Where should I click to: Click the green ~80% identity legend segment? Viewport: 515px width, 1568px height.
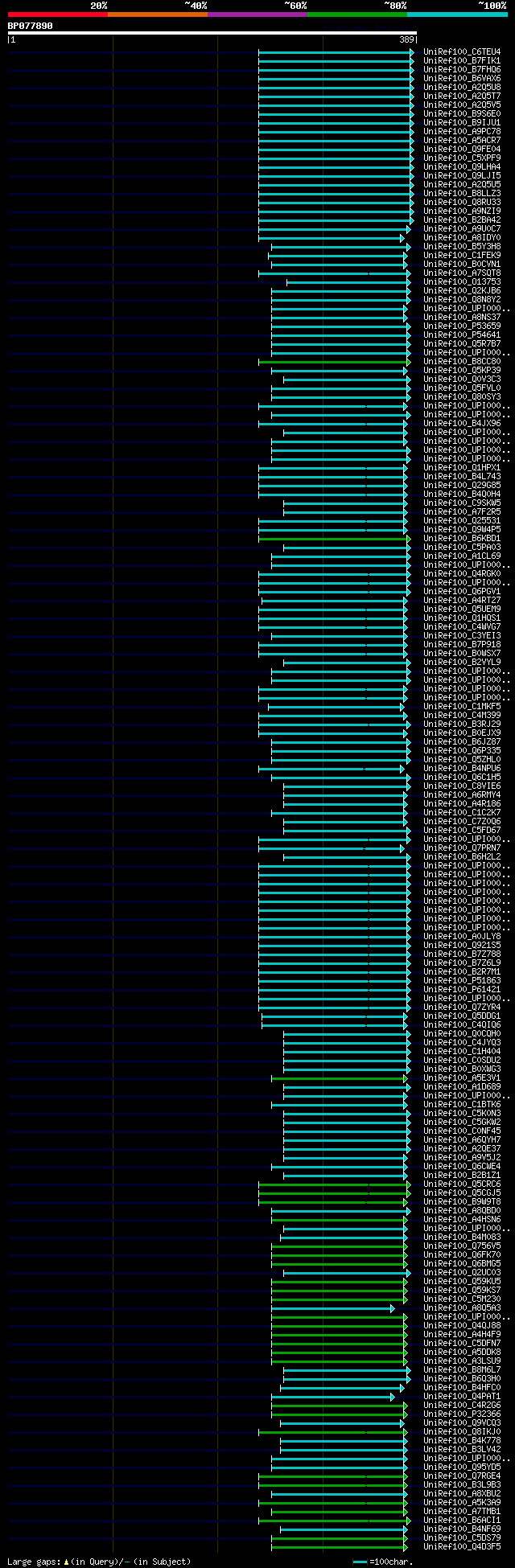(x=357, y=14)
